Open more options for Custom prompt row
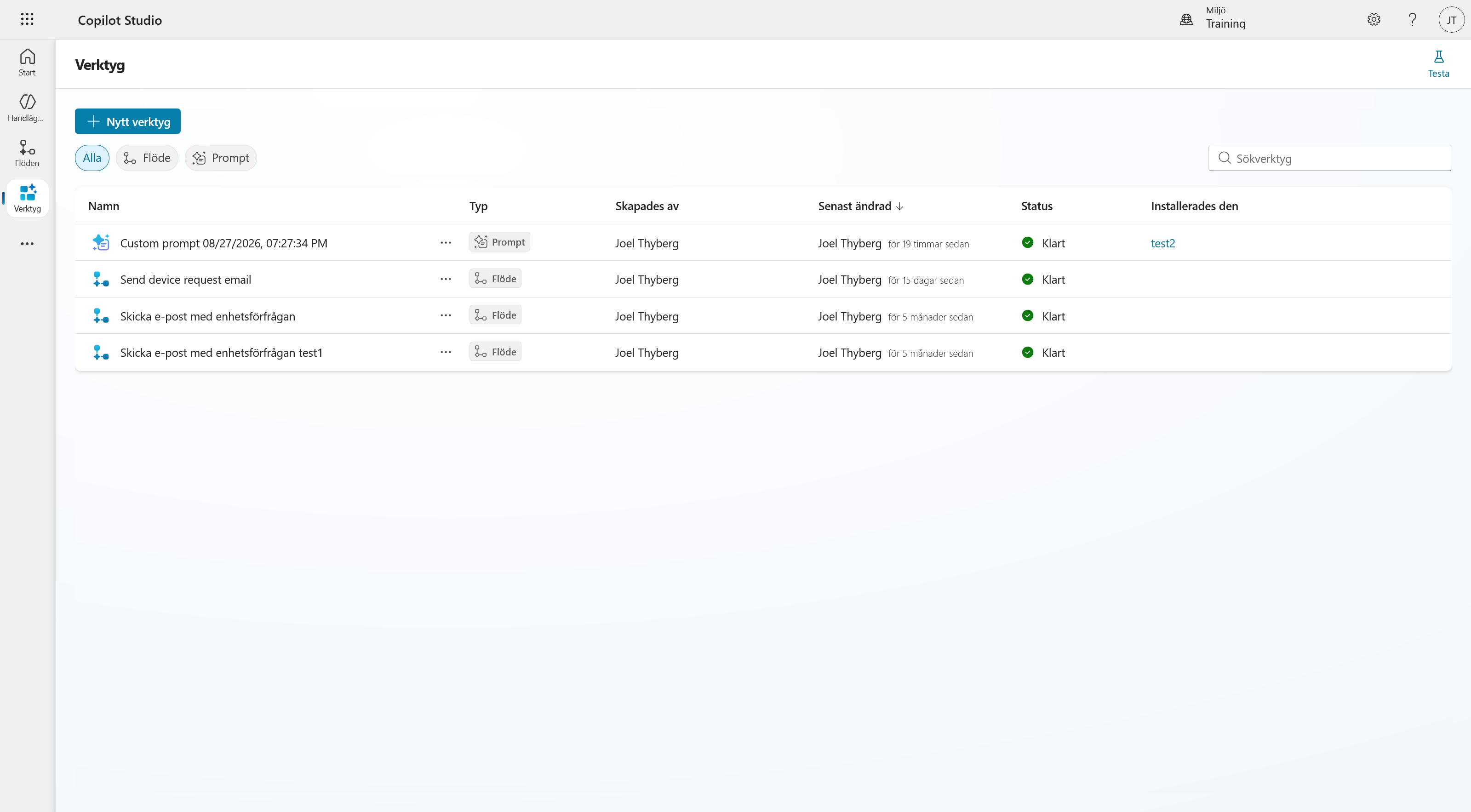 point(446,243)
